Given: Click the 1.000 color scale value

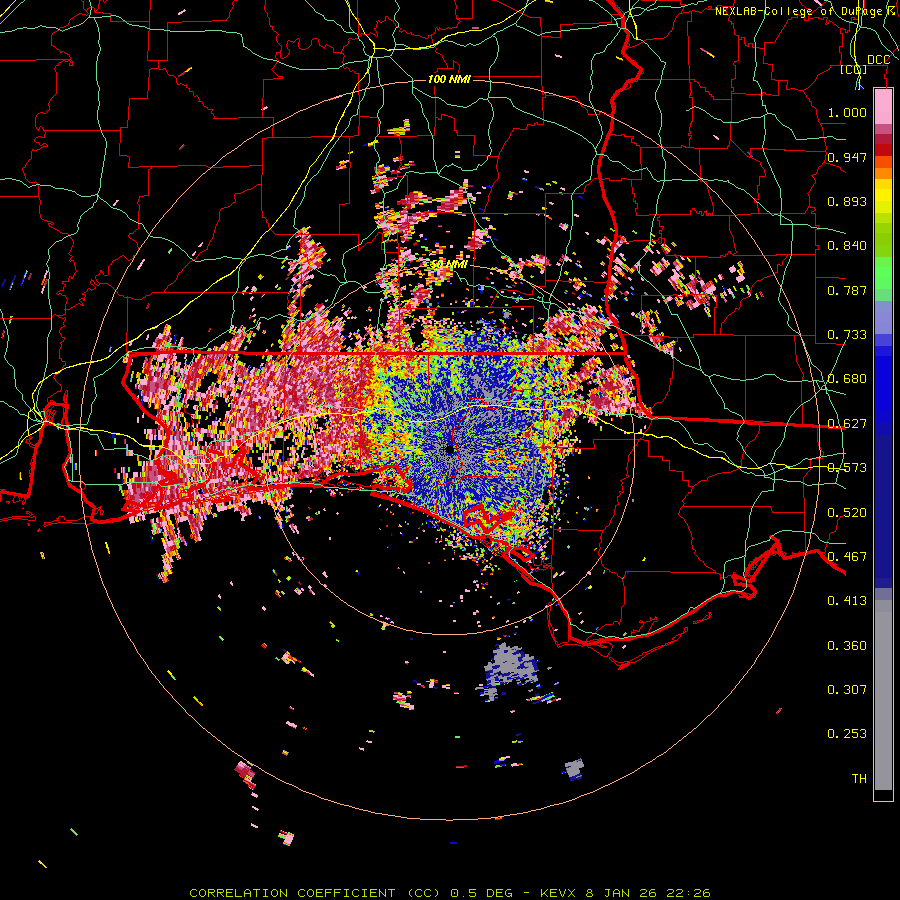Looking at the screenshot, I should click(847, 112).
